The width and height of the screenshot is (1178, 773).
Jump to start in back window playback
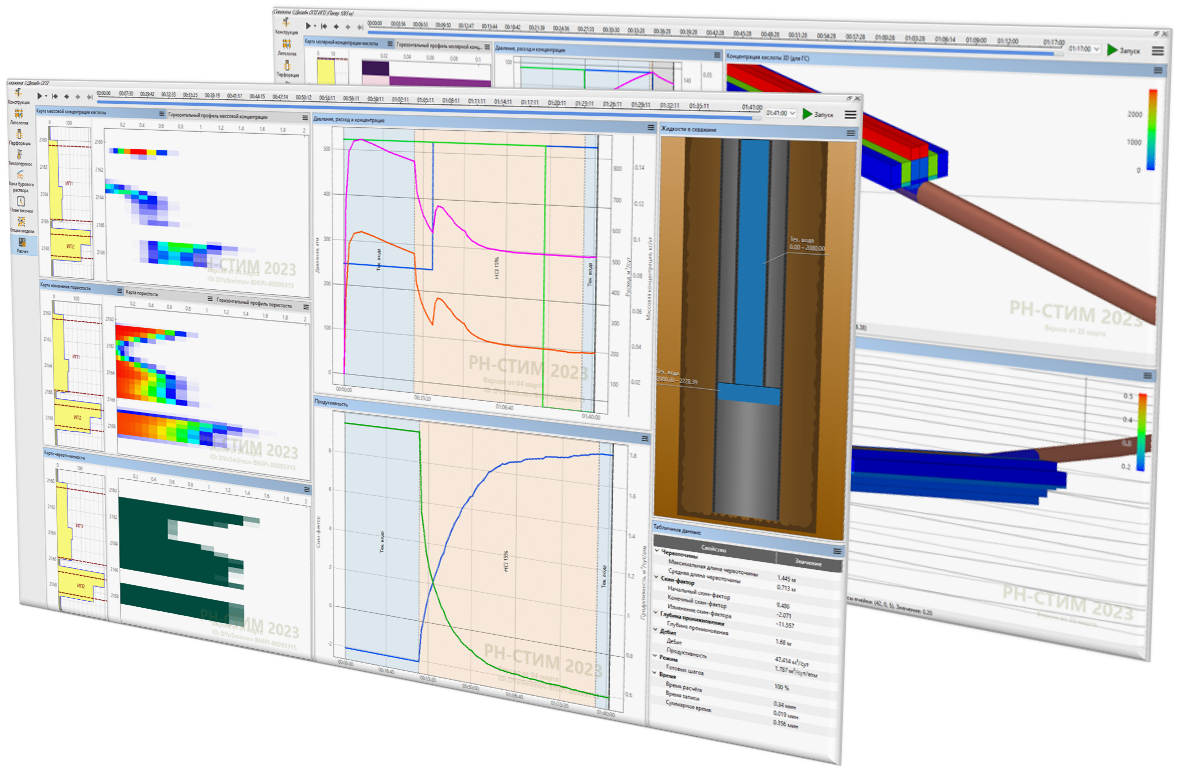coord(325,26)
